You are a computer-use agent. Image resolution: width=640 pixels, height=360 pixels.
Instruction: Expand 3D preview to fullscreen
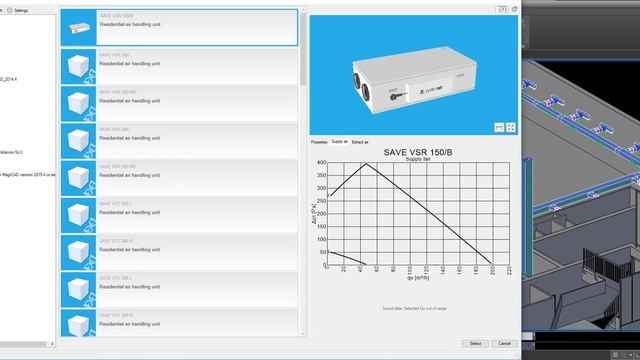point(511,127)
